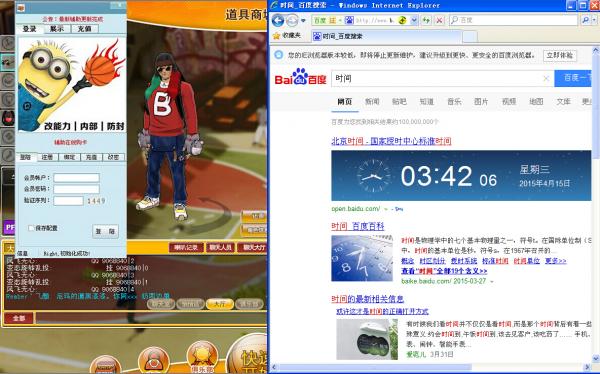Expand the arrow beside open.baidu.com
This screenshot has width=600, height=374.
click(386, 209)
